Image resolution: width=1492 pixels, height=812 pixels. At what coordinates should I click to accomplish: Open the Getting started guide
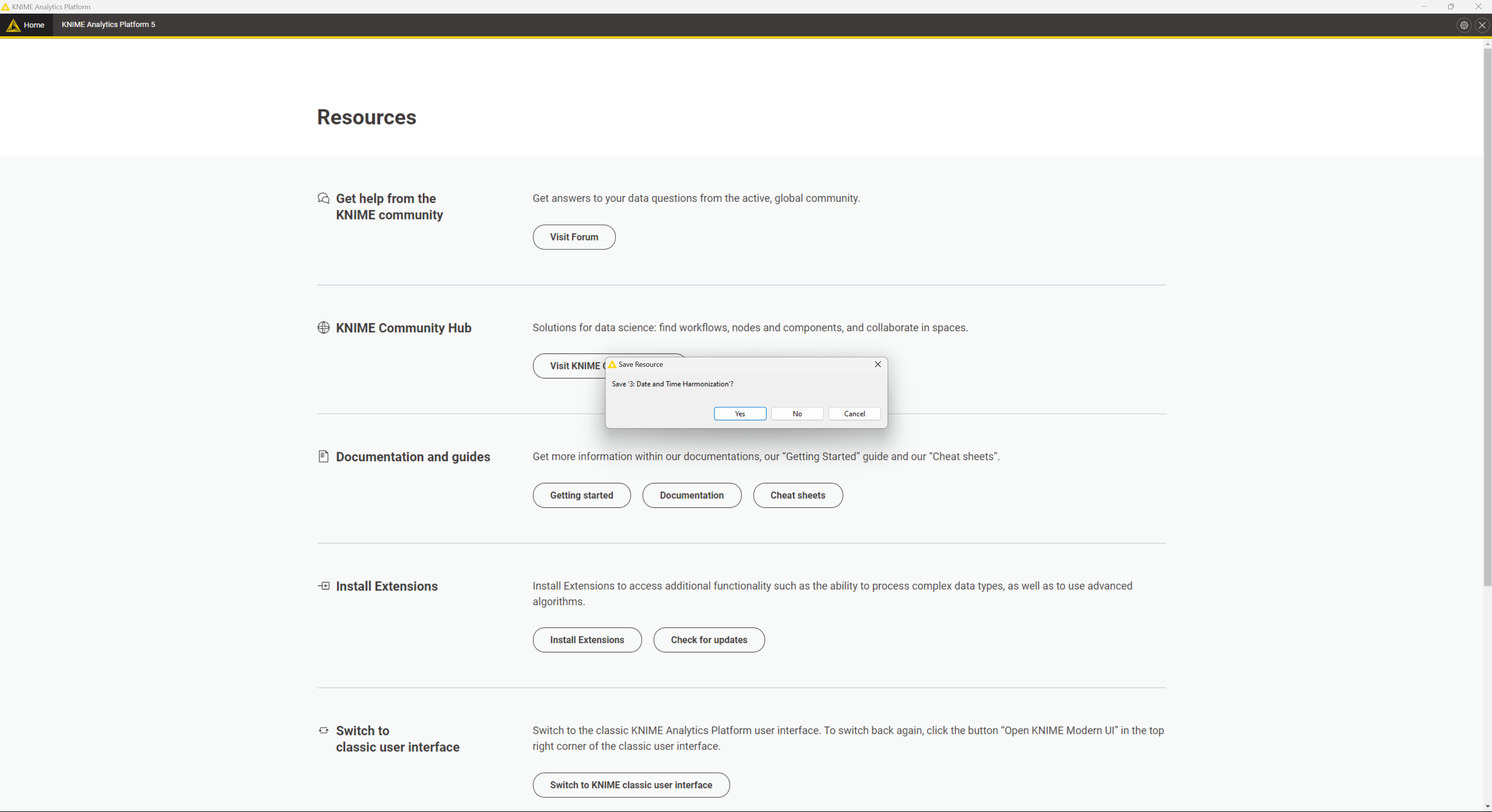(582, 495)
